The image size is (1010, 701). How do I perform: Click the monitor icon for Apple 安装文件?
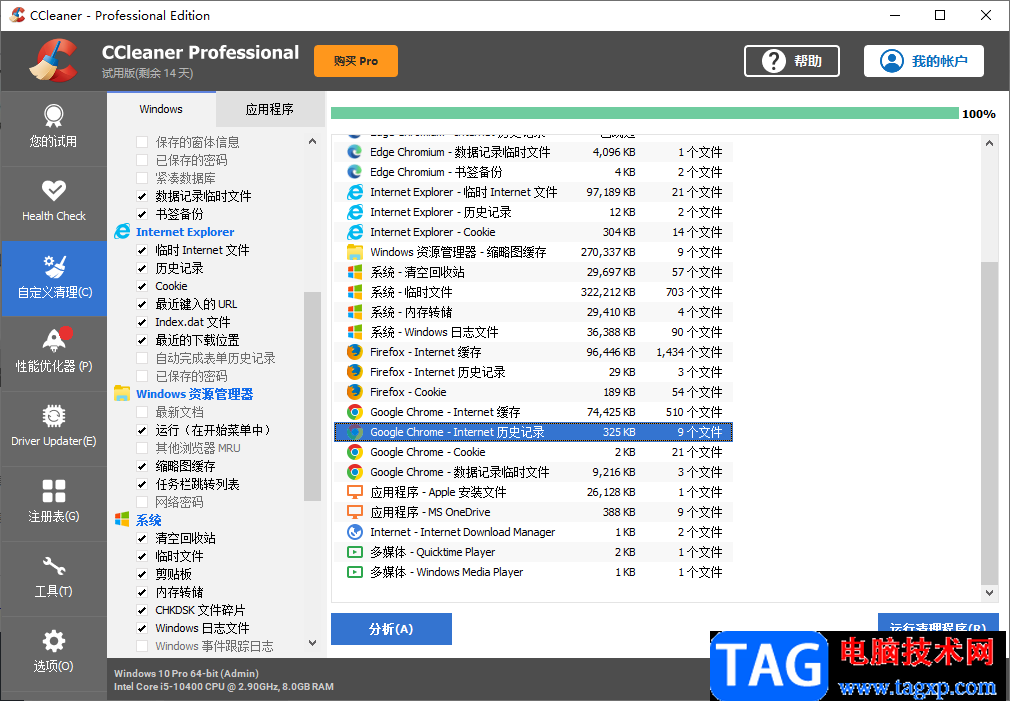(354, 492)
